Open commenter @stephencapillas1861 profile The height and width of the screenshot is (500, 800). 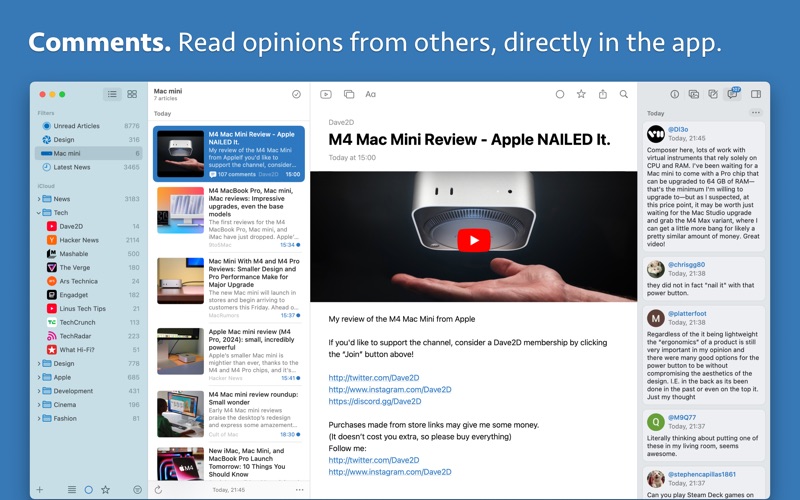click(702, 474)
